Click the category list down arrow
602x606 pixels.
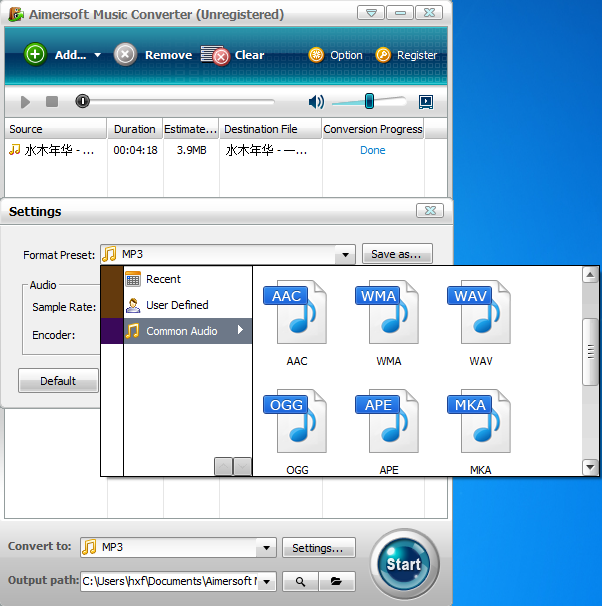[242, 466]
